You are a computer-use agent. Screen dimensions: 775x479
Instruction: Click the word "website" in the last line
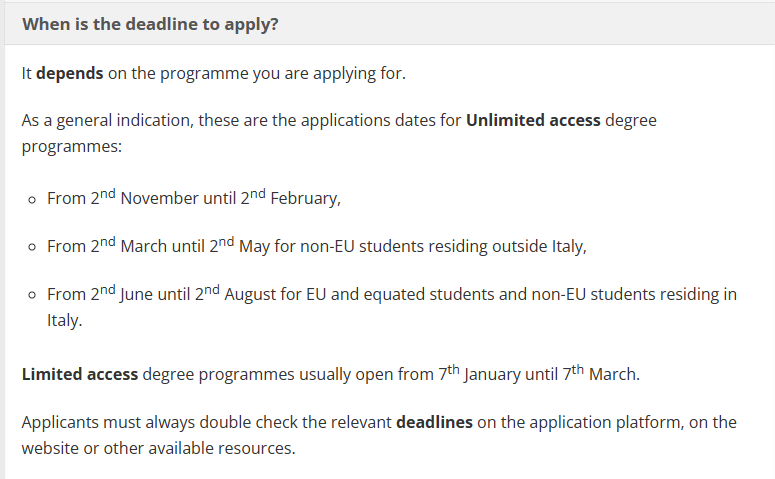[50, 448]
